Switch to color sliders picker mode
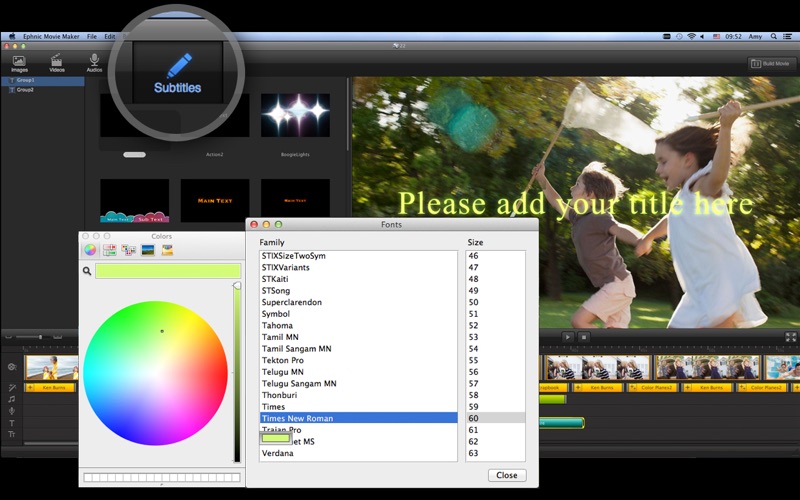Screen dimensions: 800x500 (109, 250)
